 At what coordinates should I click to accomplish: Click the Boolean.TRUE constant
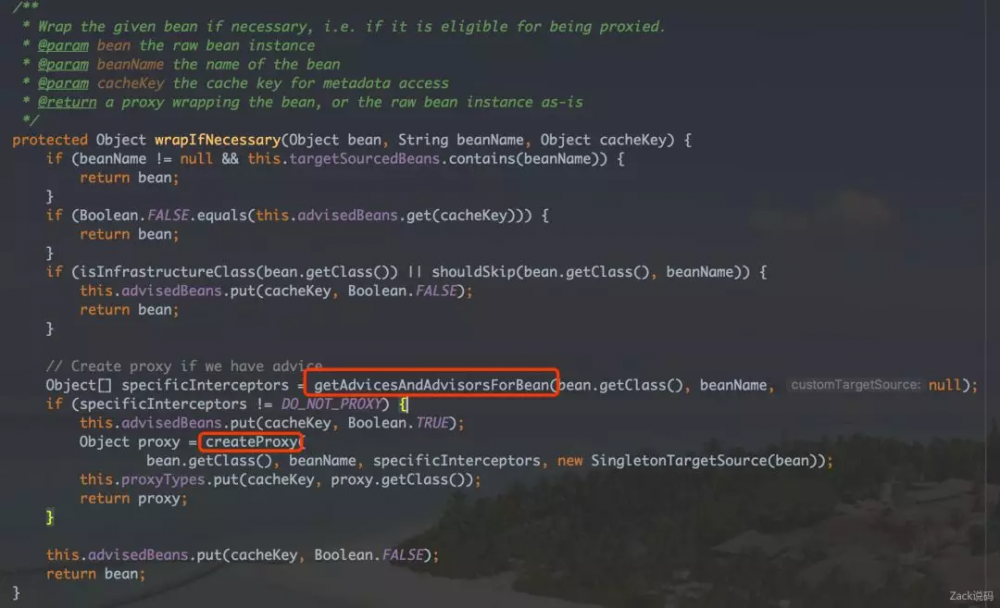pos(399,422)
